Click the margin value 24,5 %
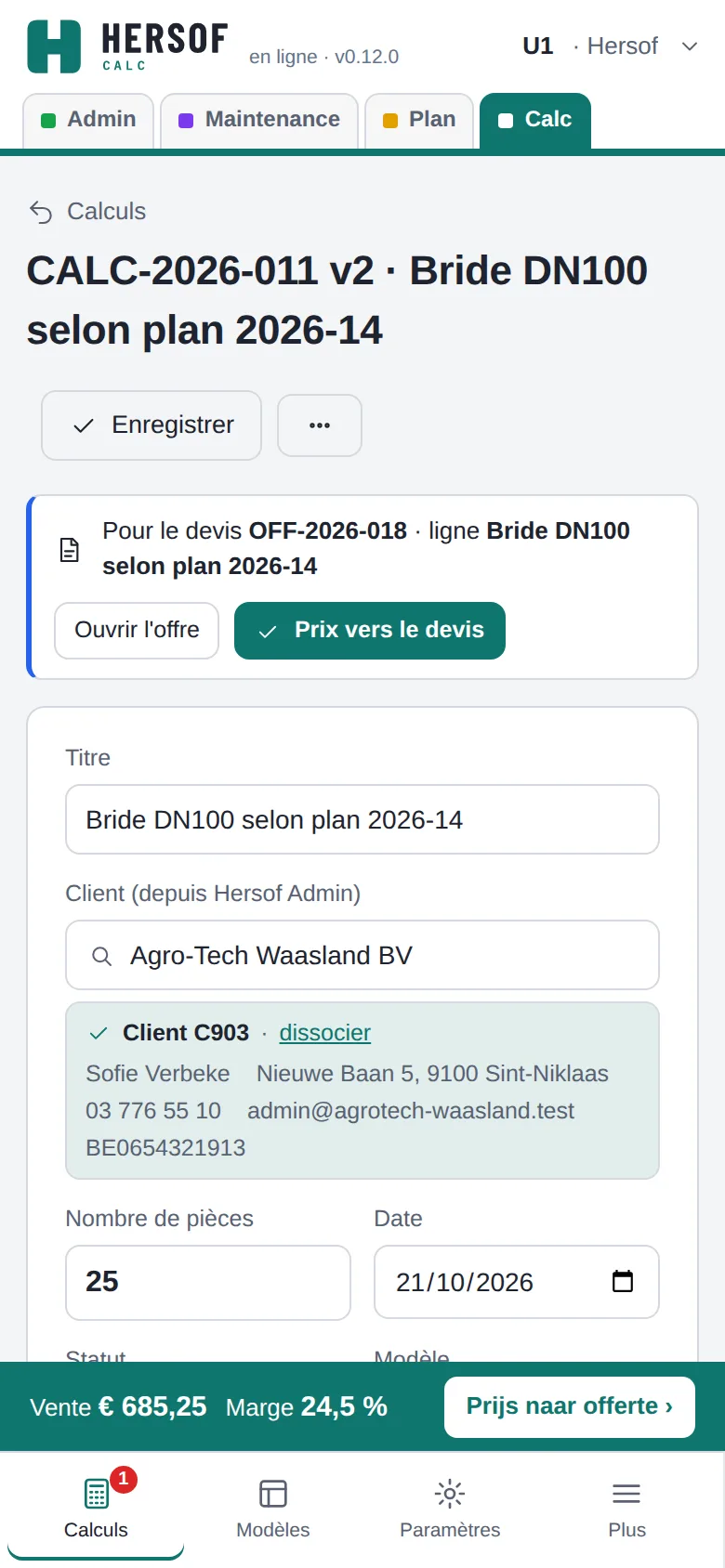 [x=344, y=1406]
